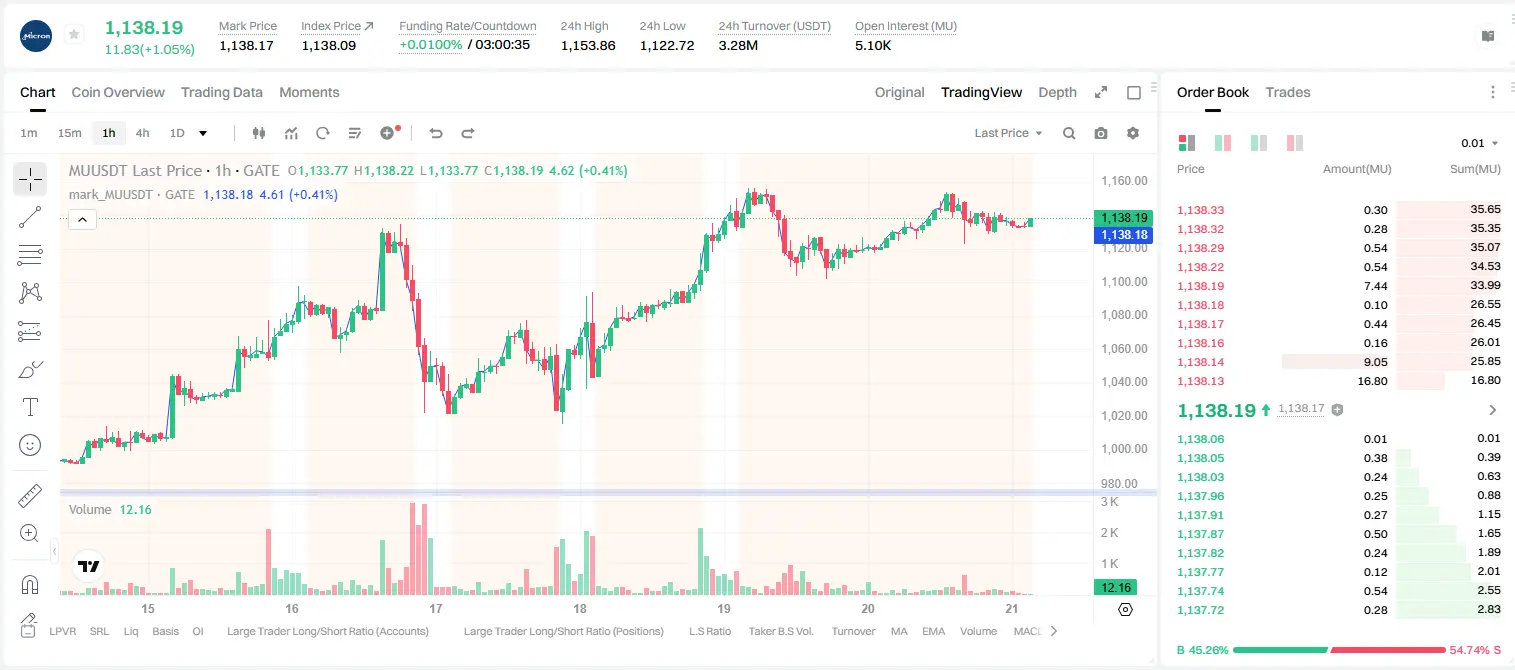Screen dimensions: 1515x670
Task: Activate the magnet snap mode icon
Action: click(30, 584)
